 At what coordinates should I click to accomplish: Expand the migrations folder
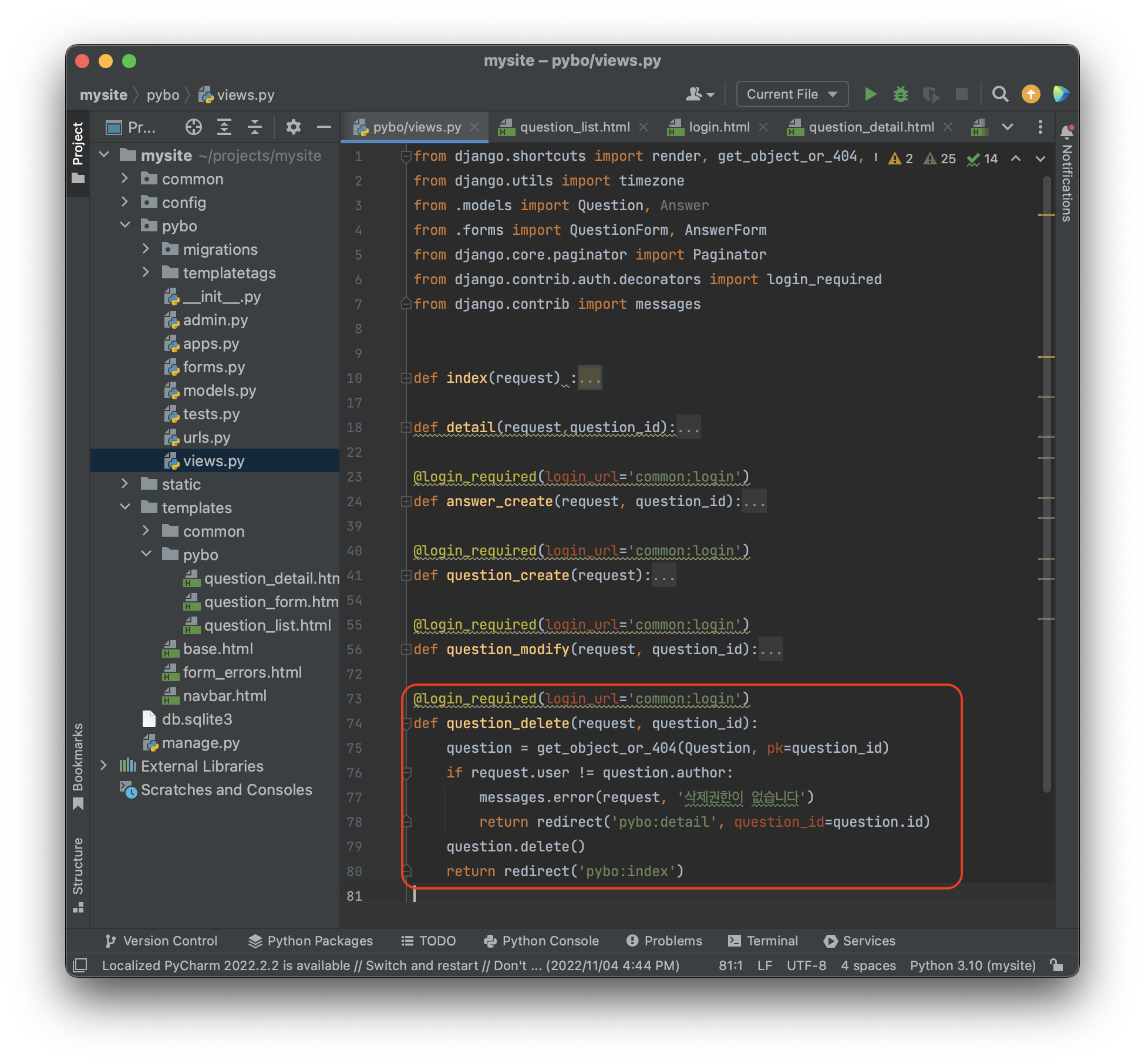(x=146, y=249)
